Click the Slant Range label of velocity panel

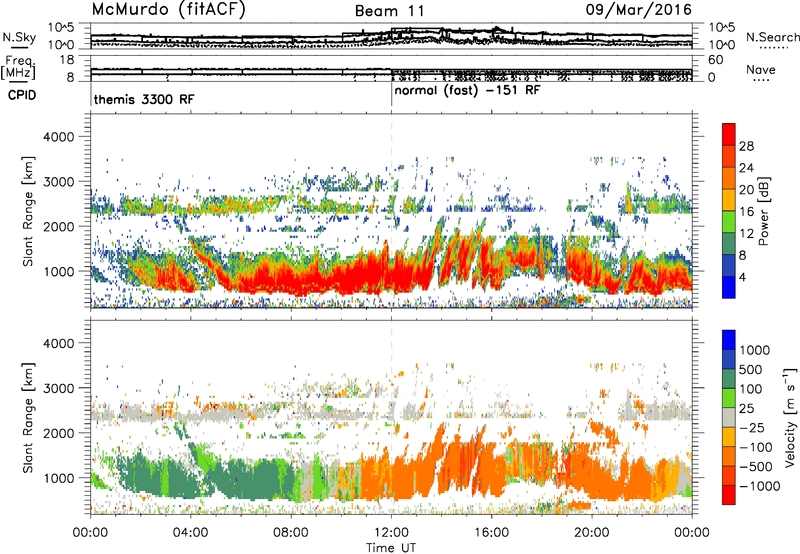(28, 418)
